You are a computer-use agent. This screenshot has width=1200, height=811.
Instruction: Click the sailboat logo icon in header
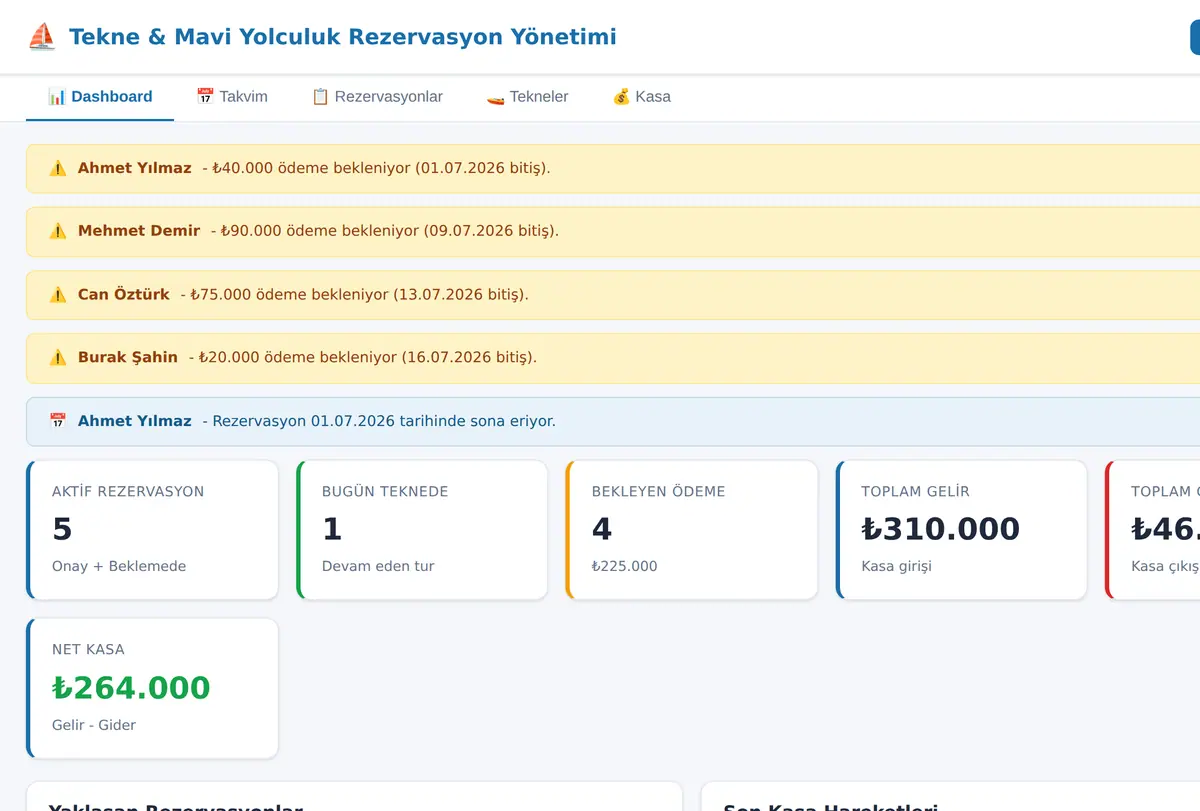pos(42,37)
